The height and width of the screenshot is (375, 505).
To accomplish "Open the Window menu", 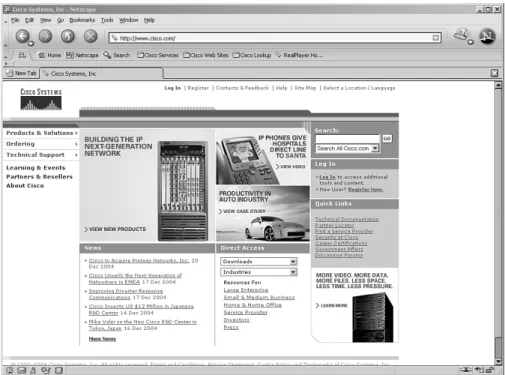I will 129,20.
